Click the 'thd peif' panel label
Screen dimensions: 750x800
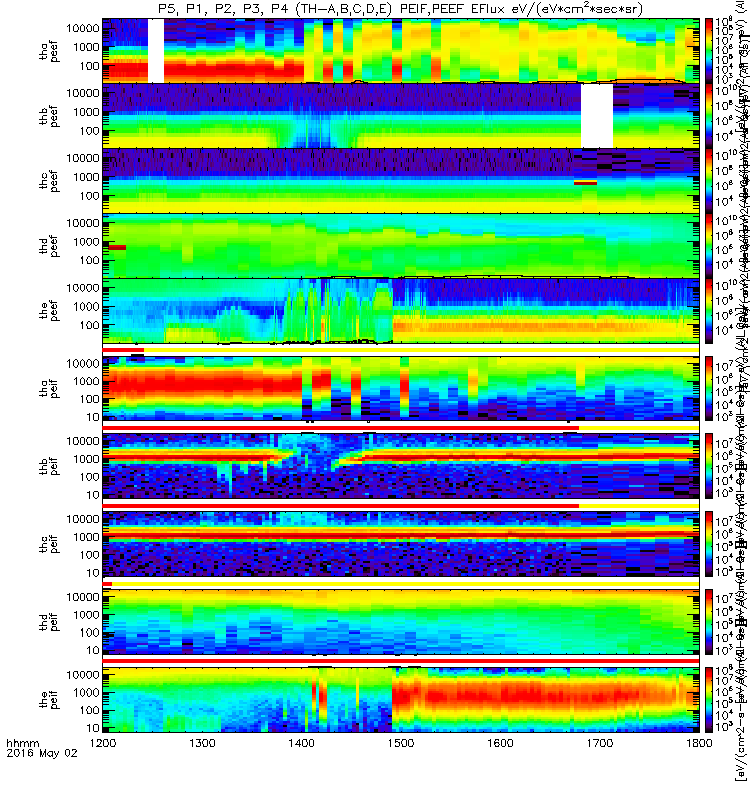click(x=49, y=622)
